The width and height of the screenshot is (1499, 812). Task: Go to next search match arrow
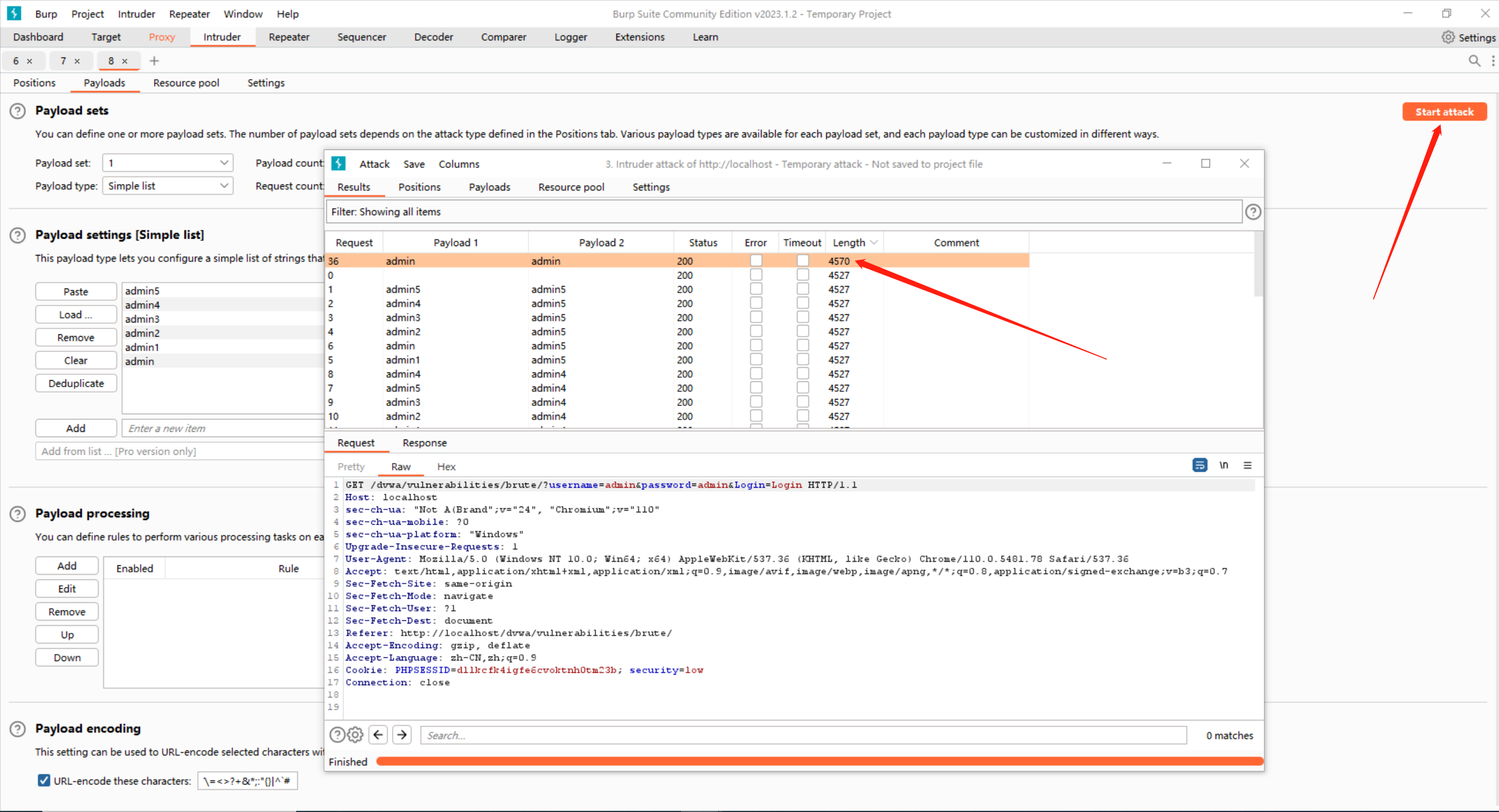point(402,735)
